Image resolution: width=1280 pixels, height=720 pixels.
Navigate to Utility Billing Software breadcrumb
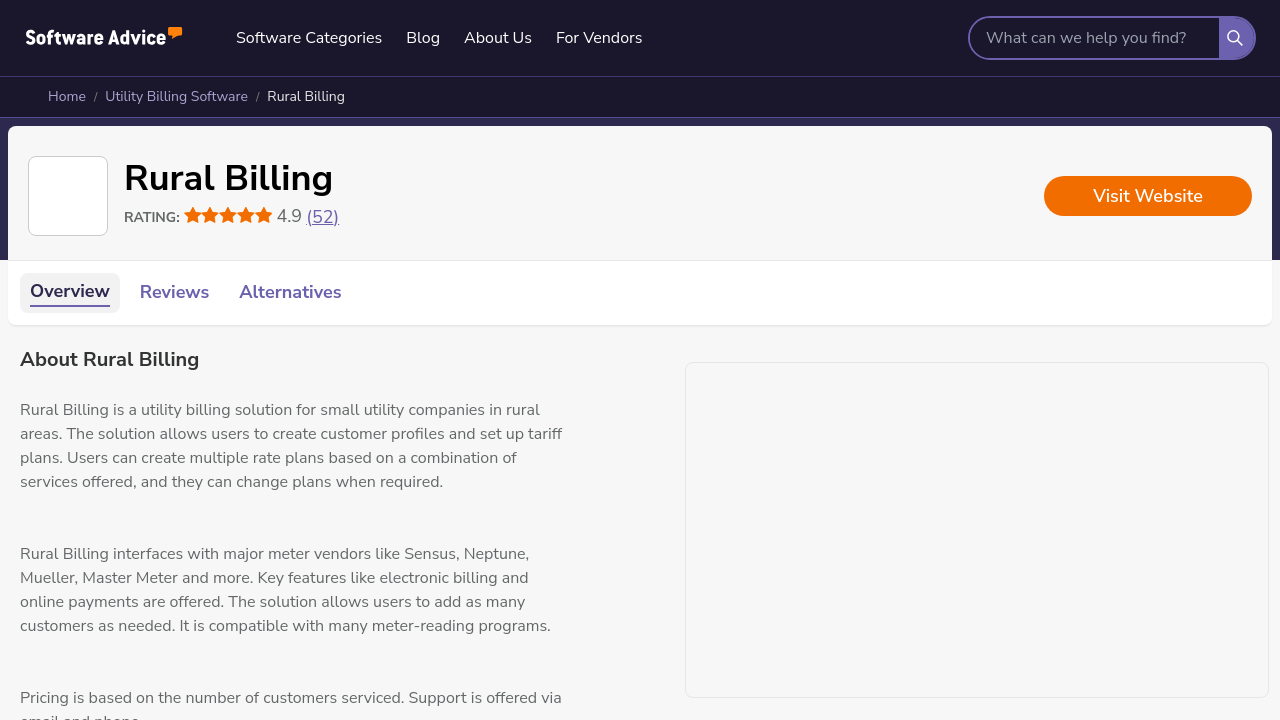click(176, 97)
